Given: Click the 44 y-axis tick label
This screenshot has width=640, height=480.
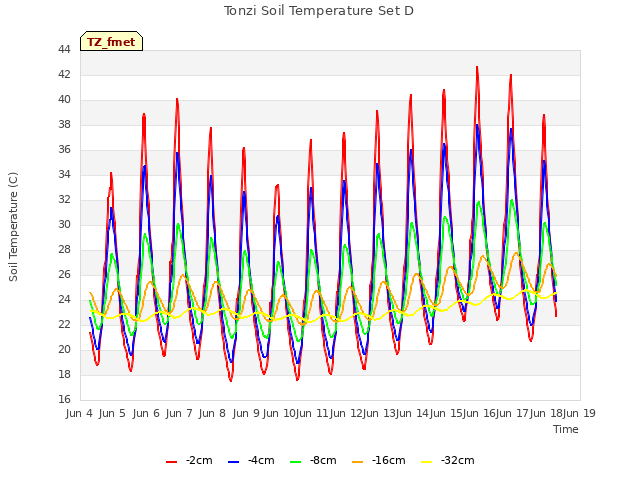Looking at the screenshot, I should tap(64, 49).
